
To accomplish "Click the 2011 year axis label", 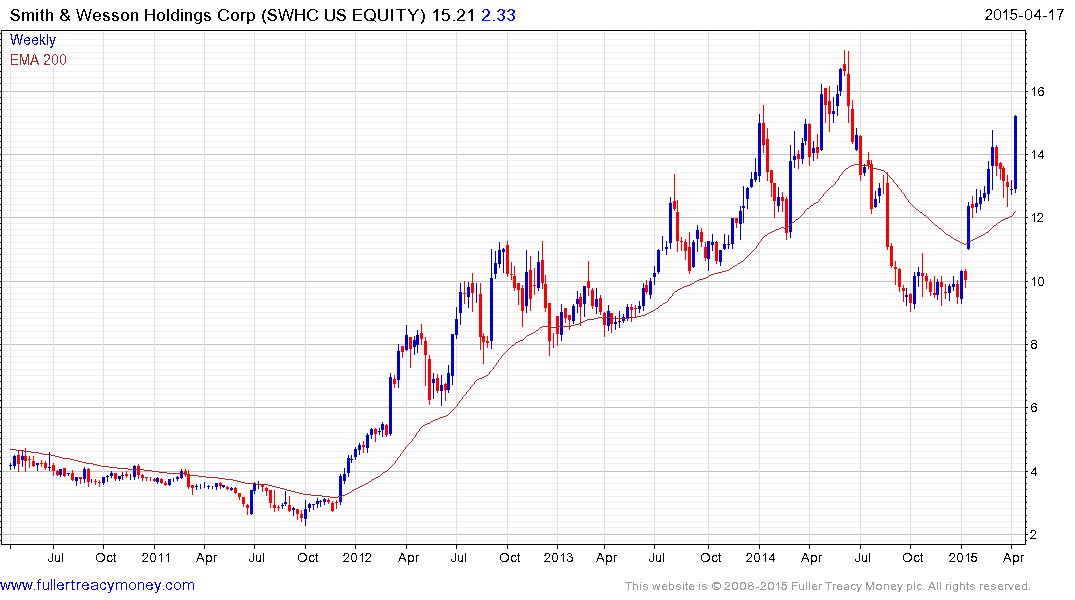I will click(x=156, y=557).
